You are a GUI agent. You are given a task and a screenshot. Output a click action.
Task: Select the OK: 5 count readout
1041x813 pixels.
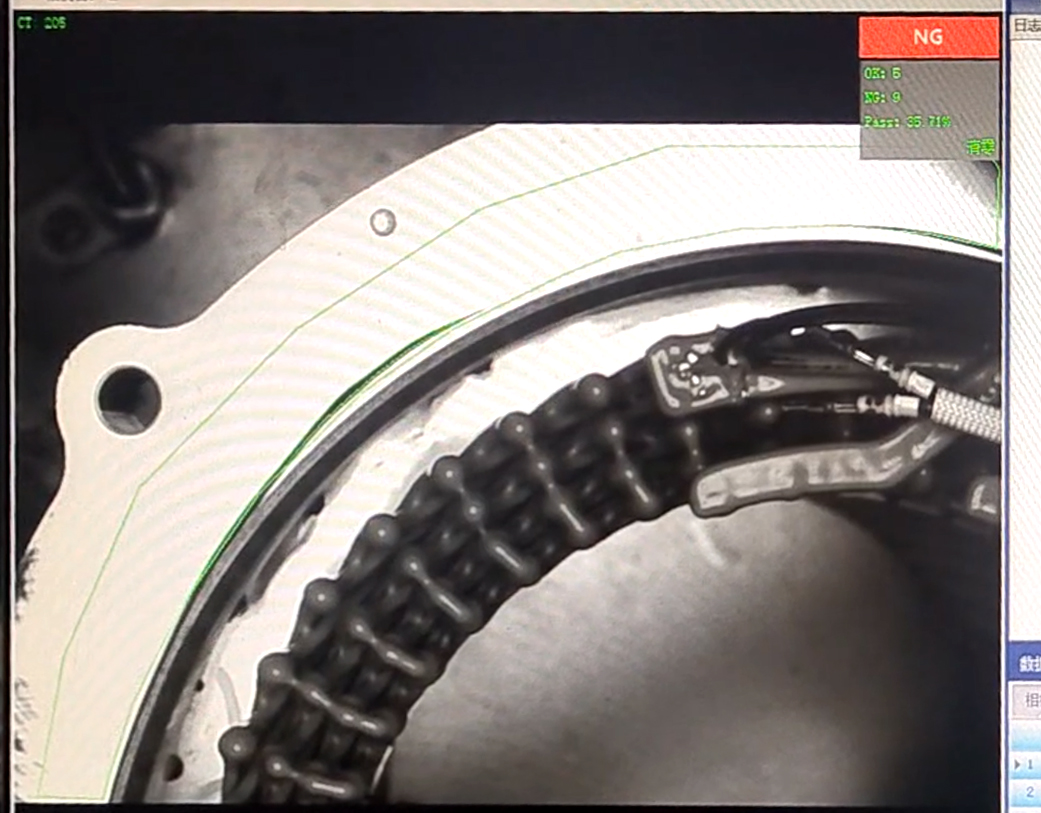882,74
